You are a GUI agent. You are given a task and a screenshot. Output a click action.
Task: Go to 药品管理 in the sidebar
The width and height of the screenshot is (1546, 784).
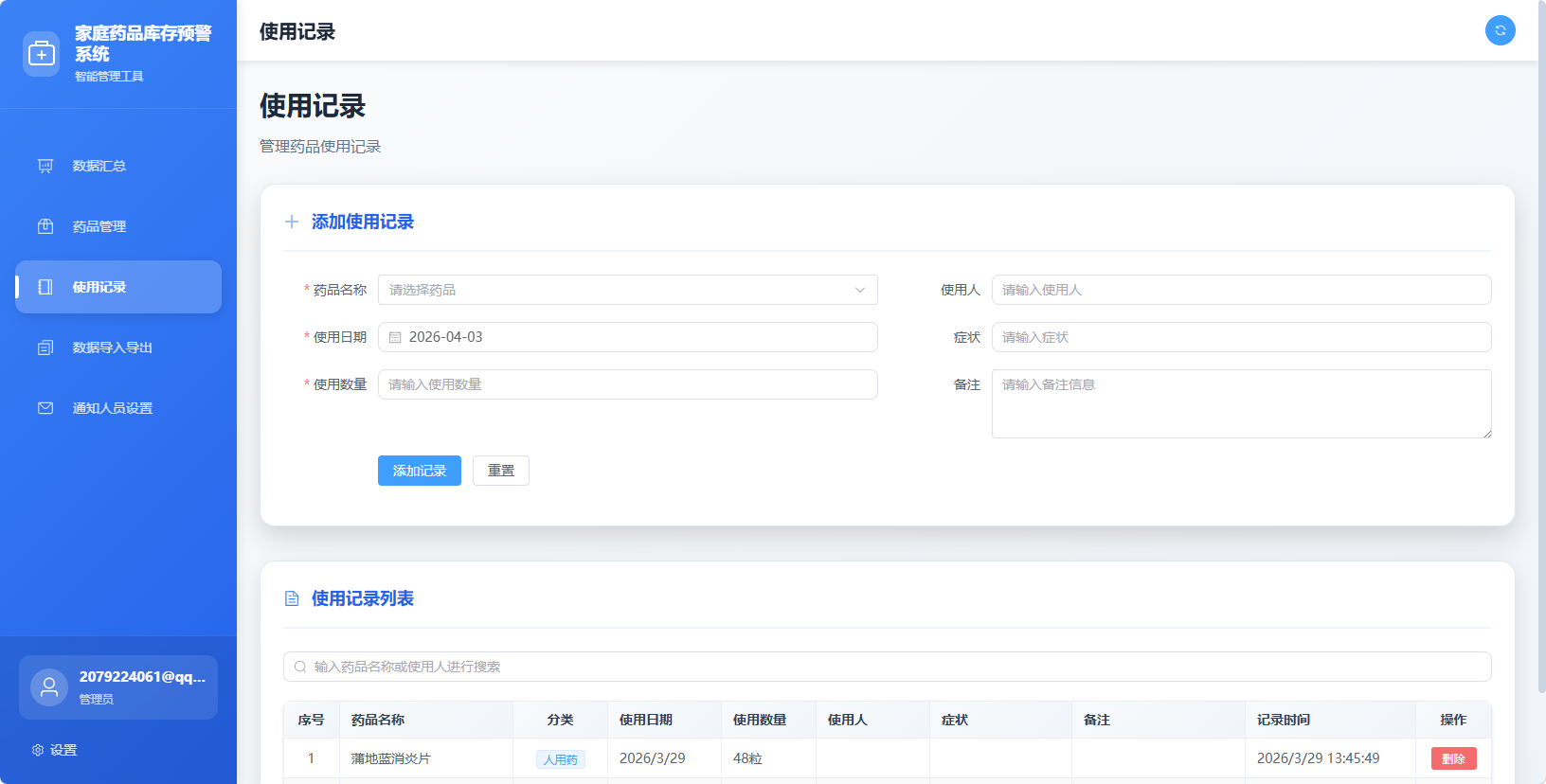pos(118,226)
